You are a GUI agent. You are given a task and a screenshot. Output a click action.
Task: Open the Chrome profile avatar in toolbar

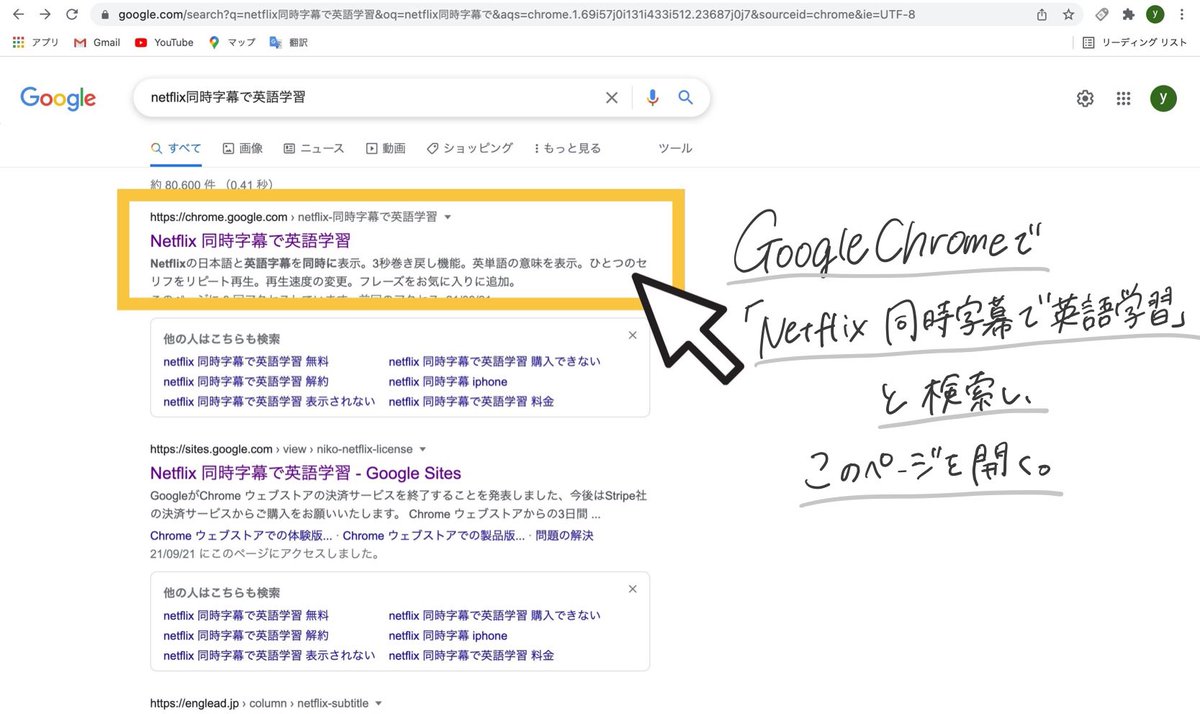point(1155,14)
